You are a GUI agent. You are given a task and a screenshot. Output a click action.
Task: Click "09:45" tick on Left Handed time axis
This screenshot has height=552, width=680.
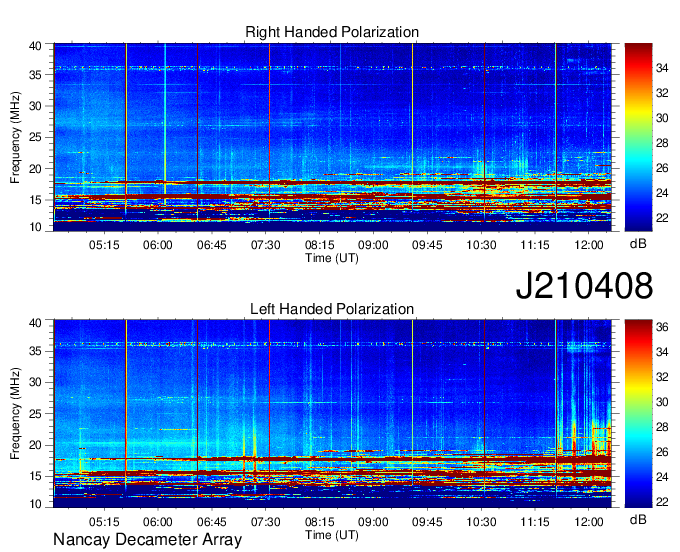[x=427, y=522]
